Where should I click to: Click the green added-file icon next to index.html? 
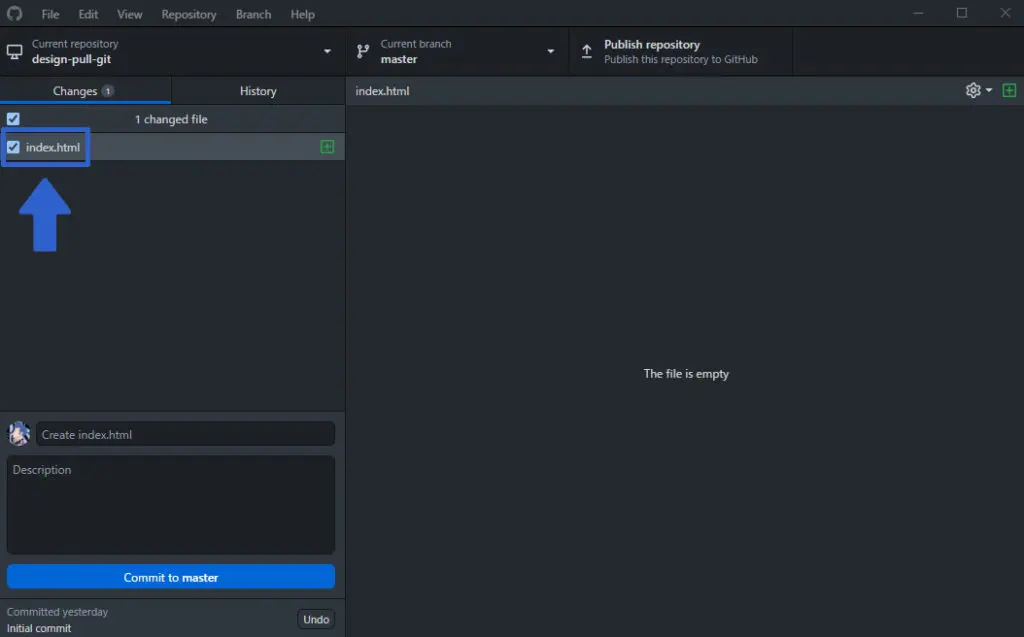pyautogui.click(x=326, y=146)
